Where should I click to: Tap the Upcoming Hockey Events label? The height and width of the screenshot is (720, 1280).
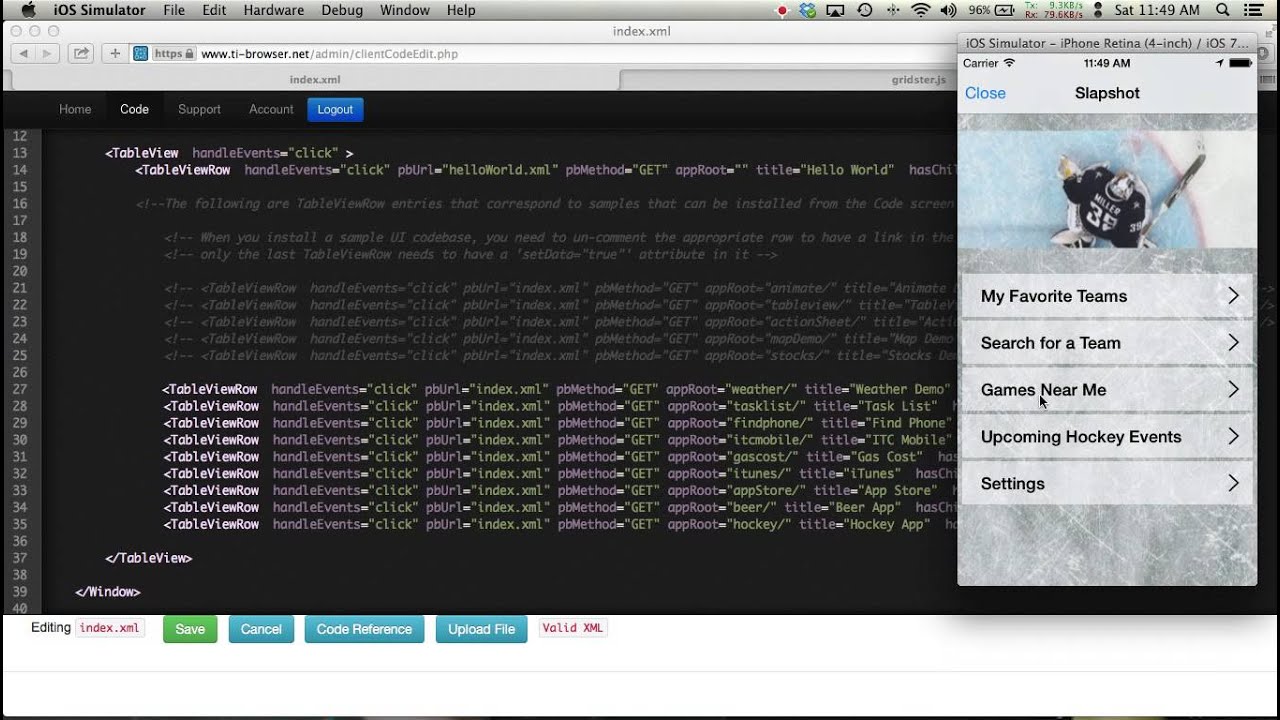click(1081, 437)
